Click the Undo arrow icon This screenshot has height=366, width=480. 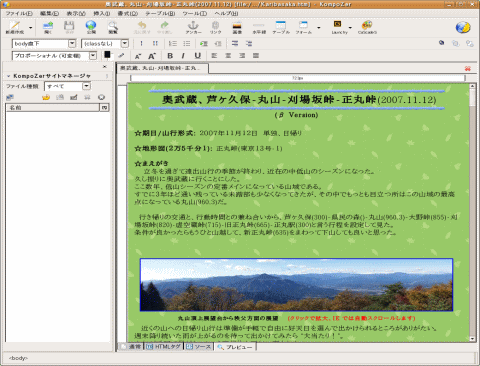(x=142, y=27)
